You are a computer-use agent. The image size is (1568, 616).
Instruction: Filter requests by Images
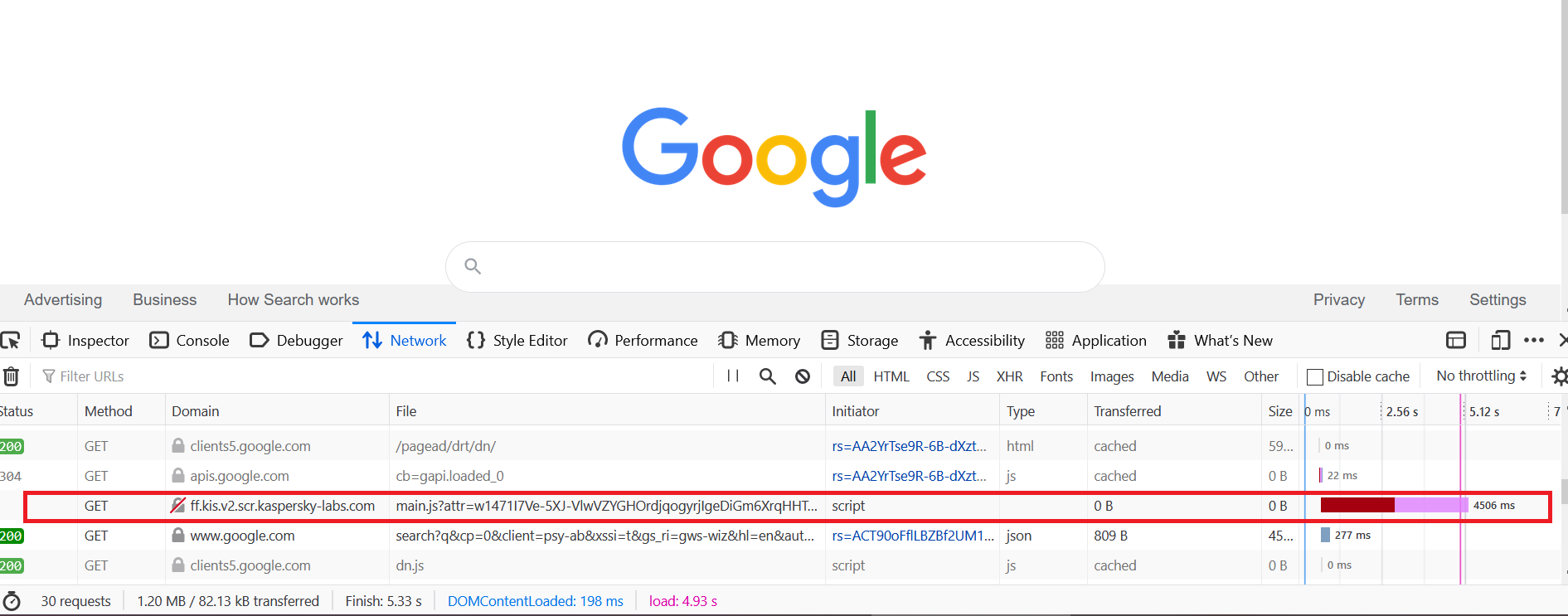(x=1112, y=376)
